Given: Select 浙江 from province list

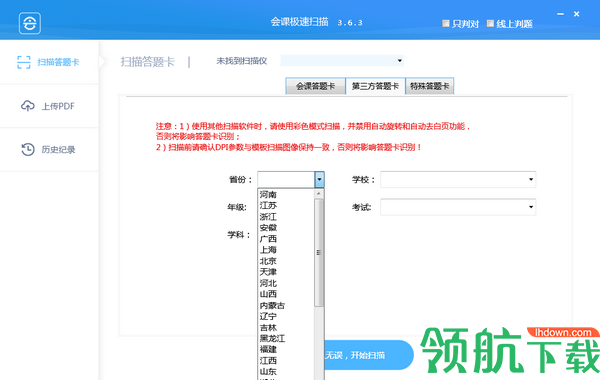Looking at the screenshot, I should point(286,217).
